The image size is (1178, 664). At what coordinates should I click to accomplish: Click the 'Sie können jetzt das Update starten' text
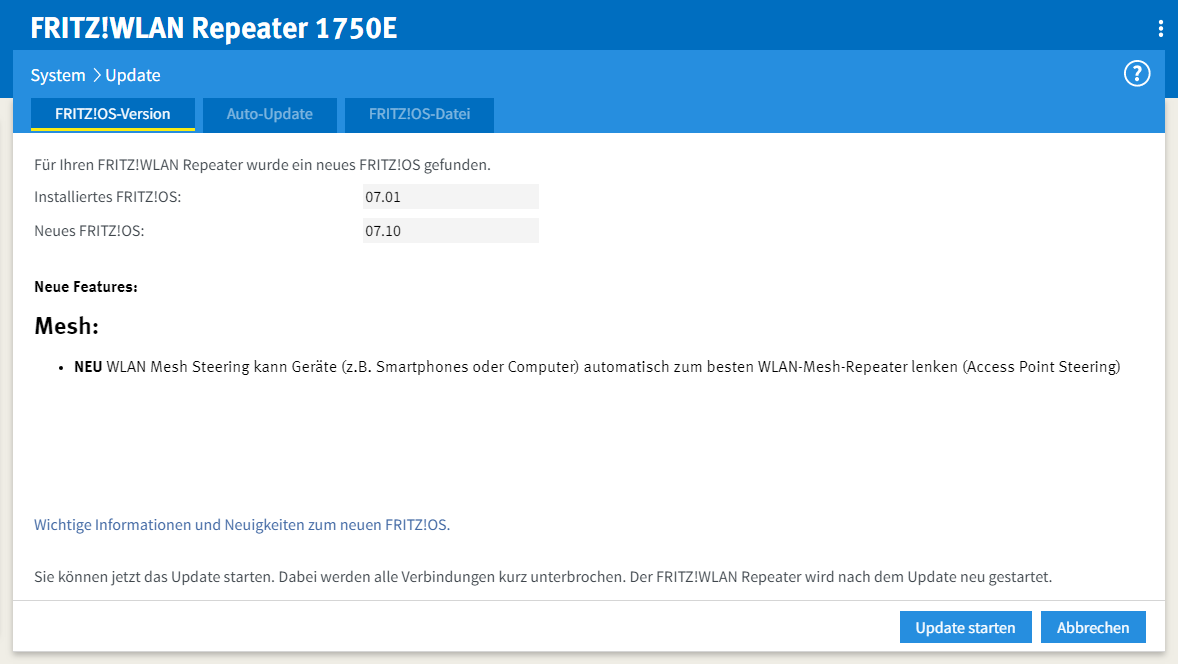point(542,577)
